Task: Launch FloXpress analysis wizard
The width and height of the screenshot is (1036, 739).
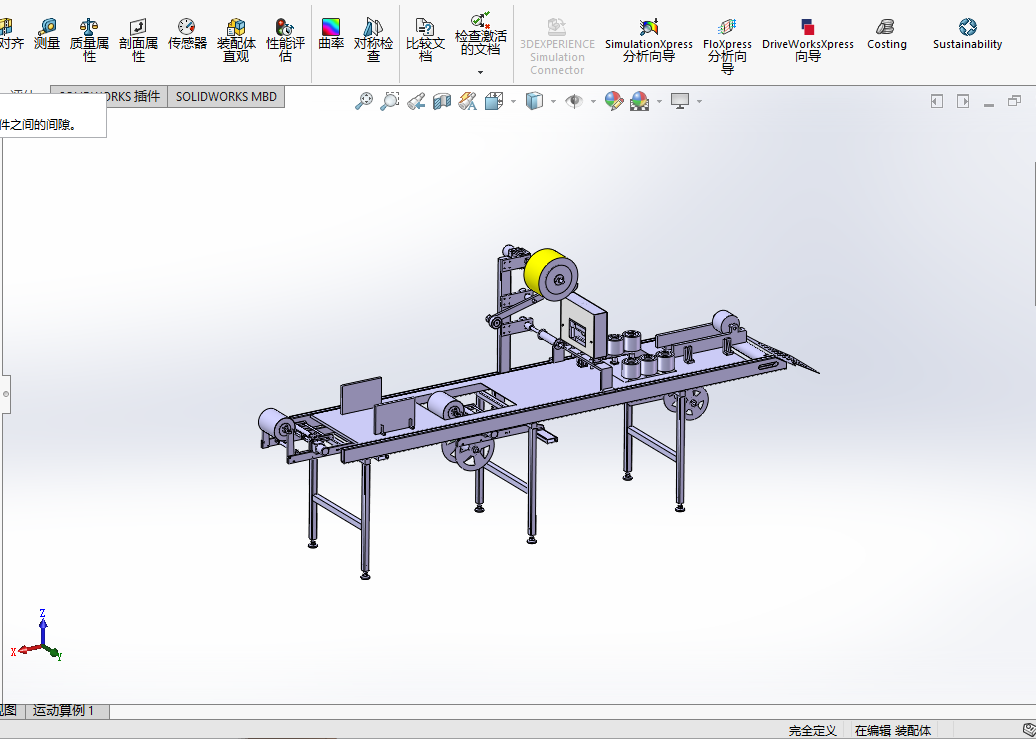Action: point(727,46)
